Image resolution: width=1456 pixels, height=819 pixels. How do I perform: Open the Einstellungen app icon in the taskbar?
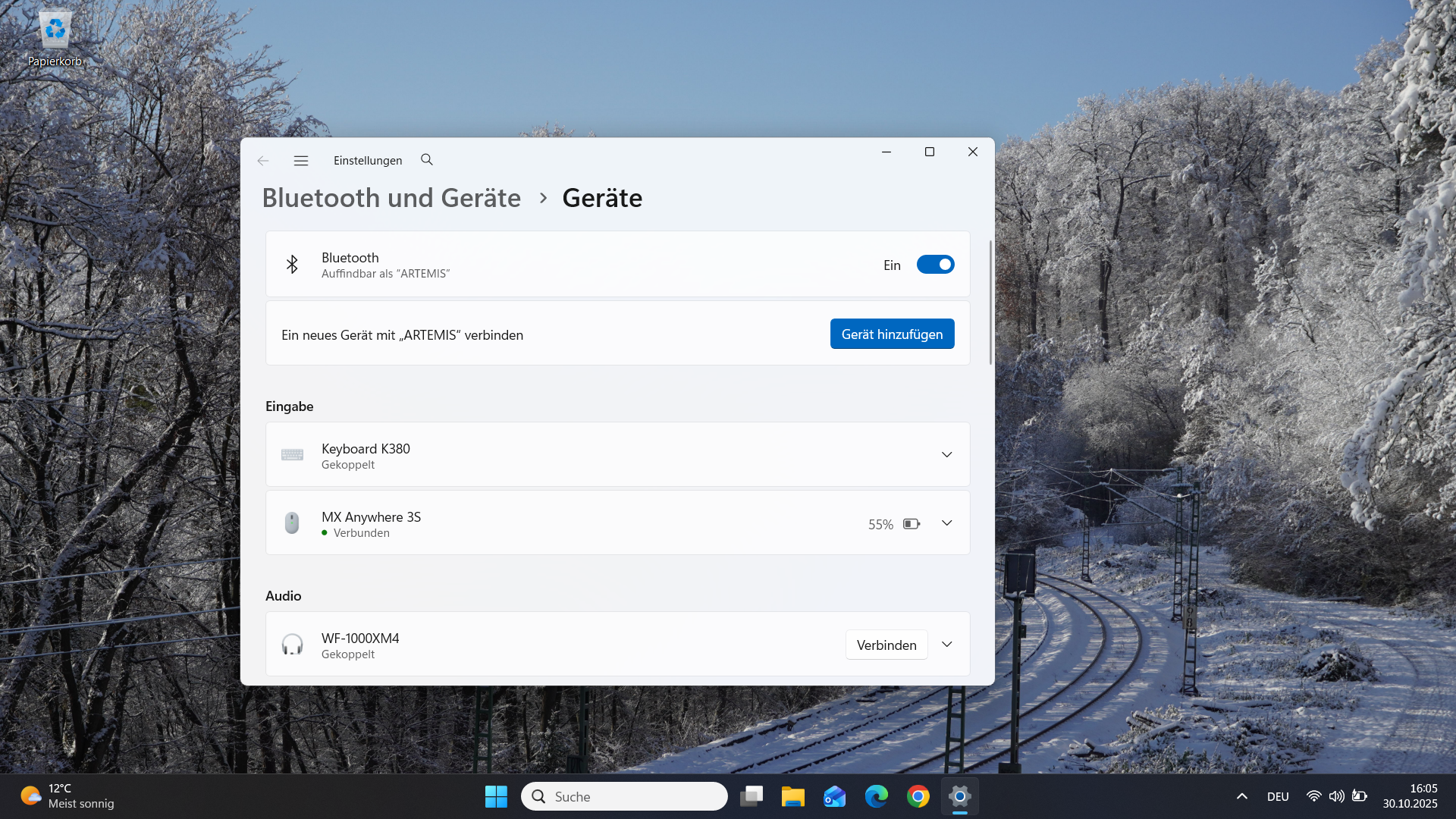(959, 796)
